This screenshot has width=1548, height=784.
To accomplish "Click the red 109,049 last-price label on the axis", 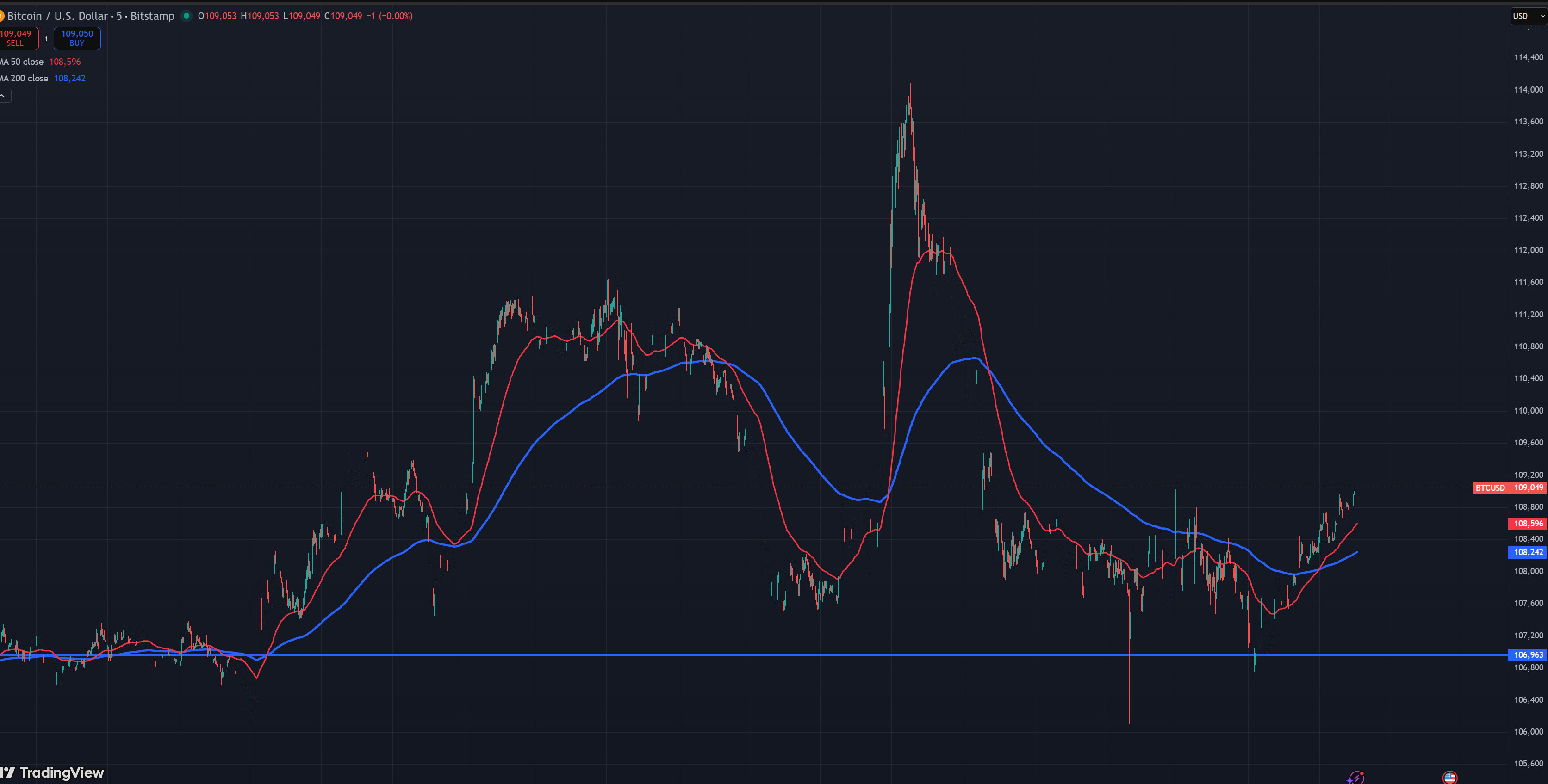I will point(1528,488).
